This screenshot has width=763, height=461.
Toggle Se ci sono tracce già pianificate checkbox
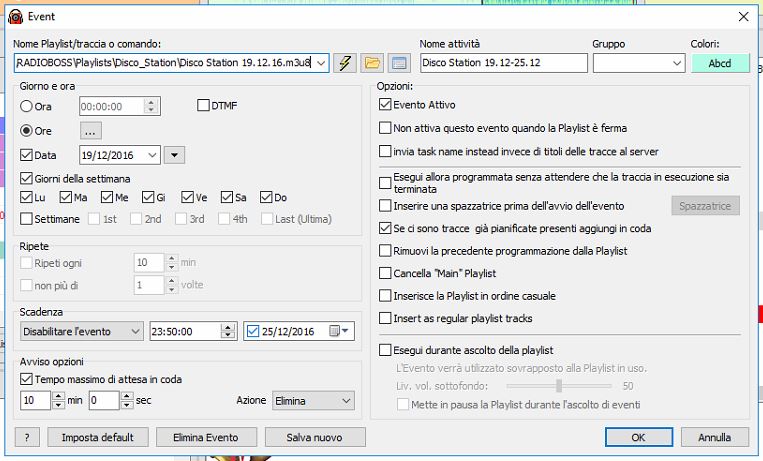point(385,228)
